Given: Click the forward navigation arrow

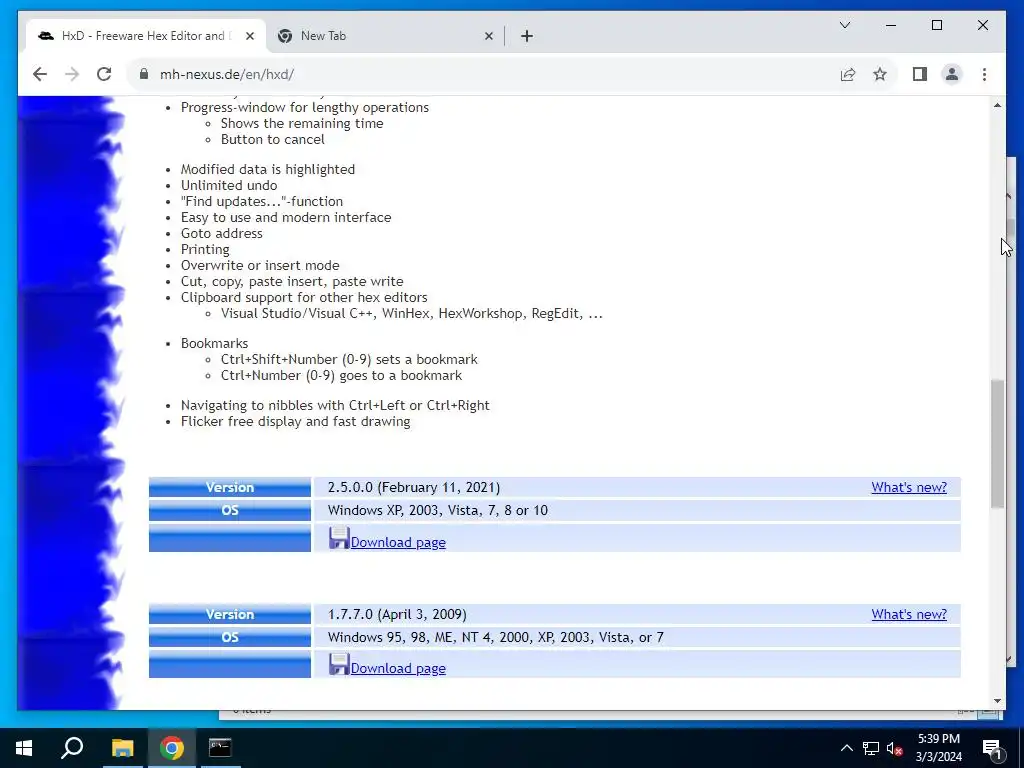Looking at the screenshot, I should 72,74.
